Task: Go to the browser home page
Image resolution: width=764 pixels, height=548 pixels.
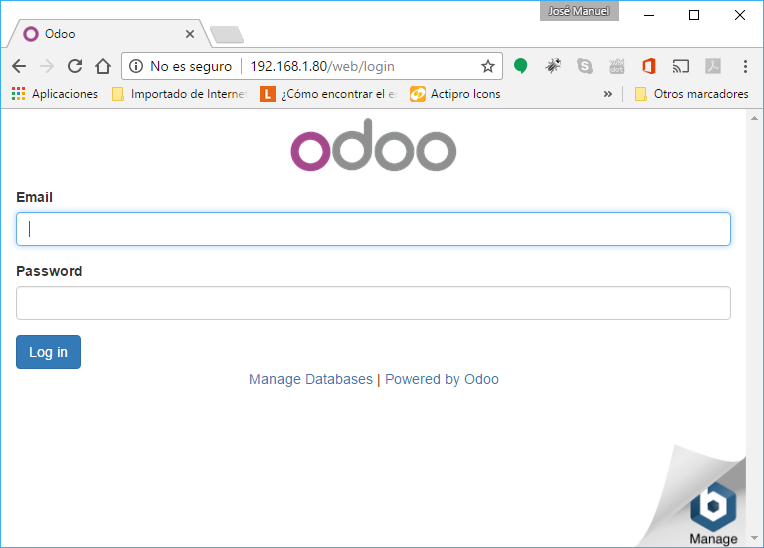Action: tap(102, 67)
